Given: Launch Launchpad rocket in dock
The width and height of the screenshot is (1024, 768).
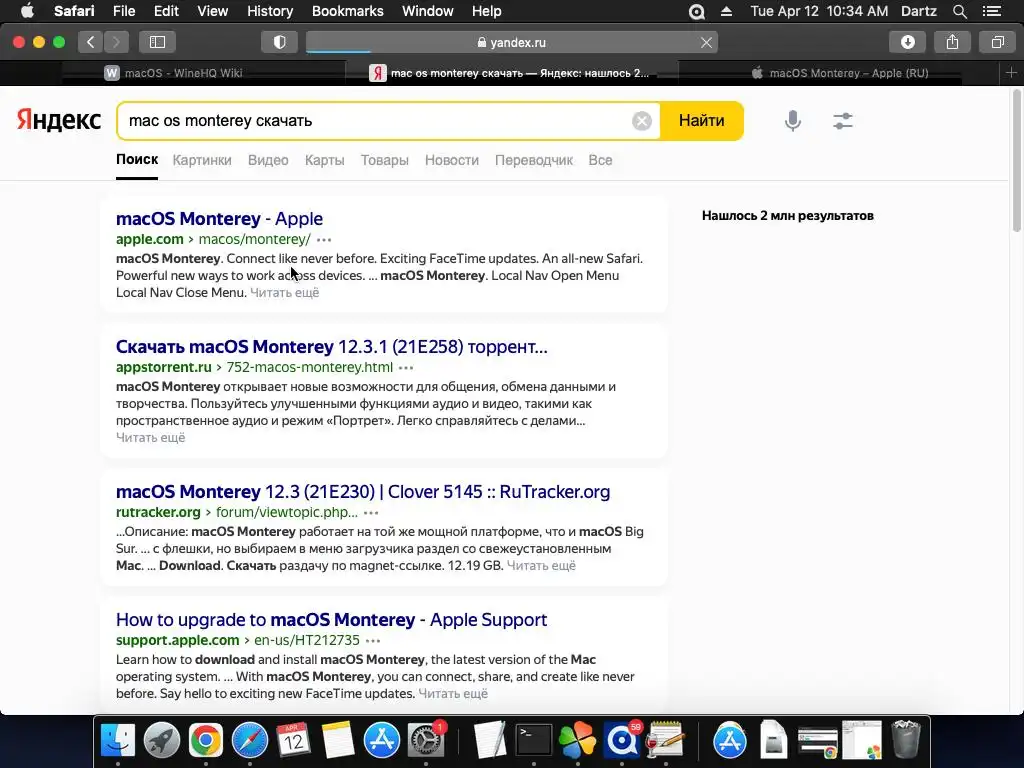Looking at the screenshot, I should (x=162, y=741).
